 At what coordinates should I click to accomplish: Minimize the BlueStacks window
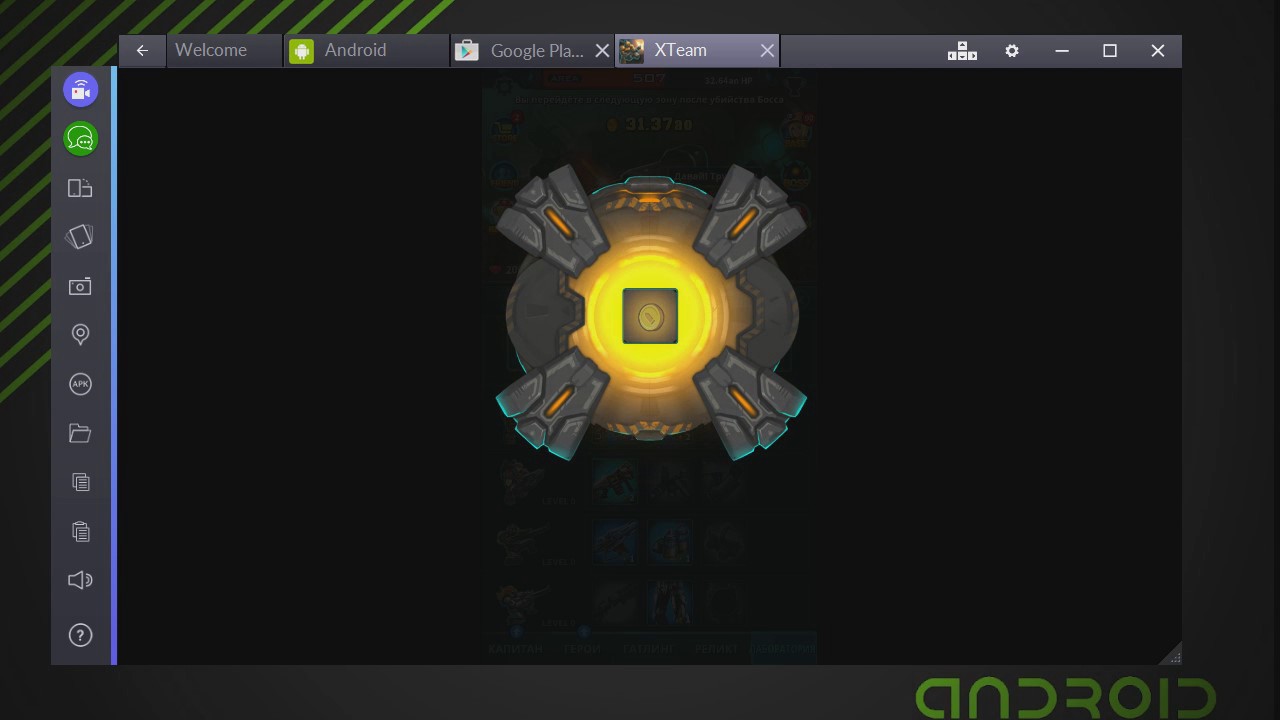(x=1062, y=51)
